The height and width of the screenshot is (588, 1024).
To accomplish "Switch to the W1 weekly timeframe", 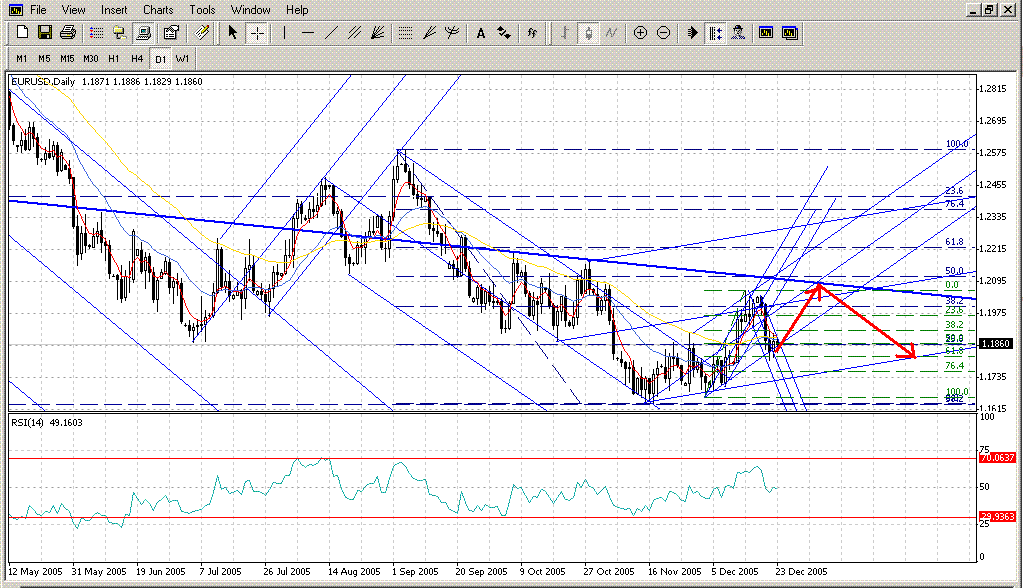I will point(182,58).
